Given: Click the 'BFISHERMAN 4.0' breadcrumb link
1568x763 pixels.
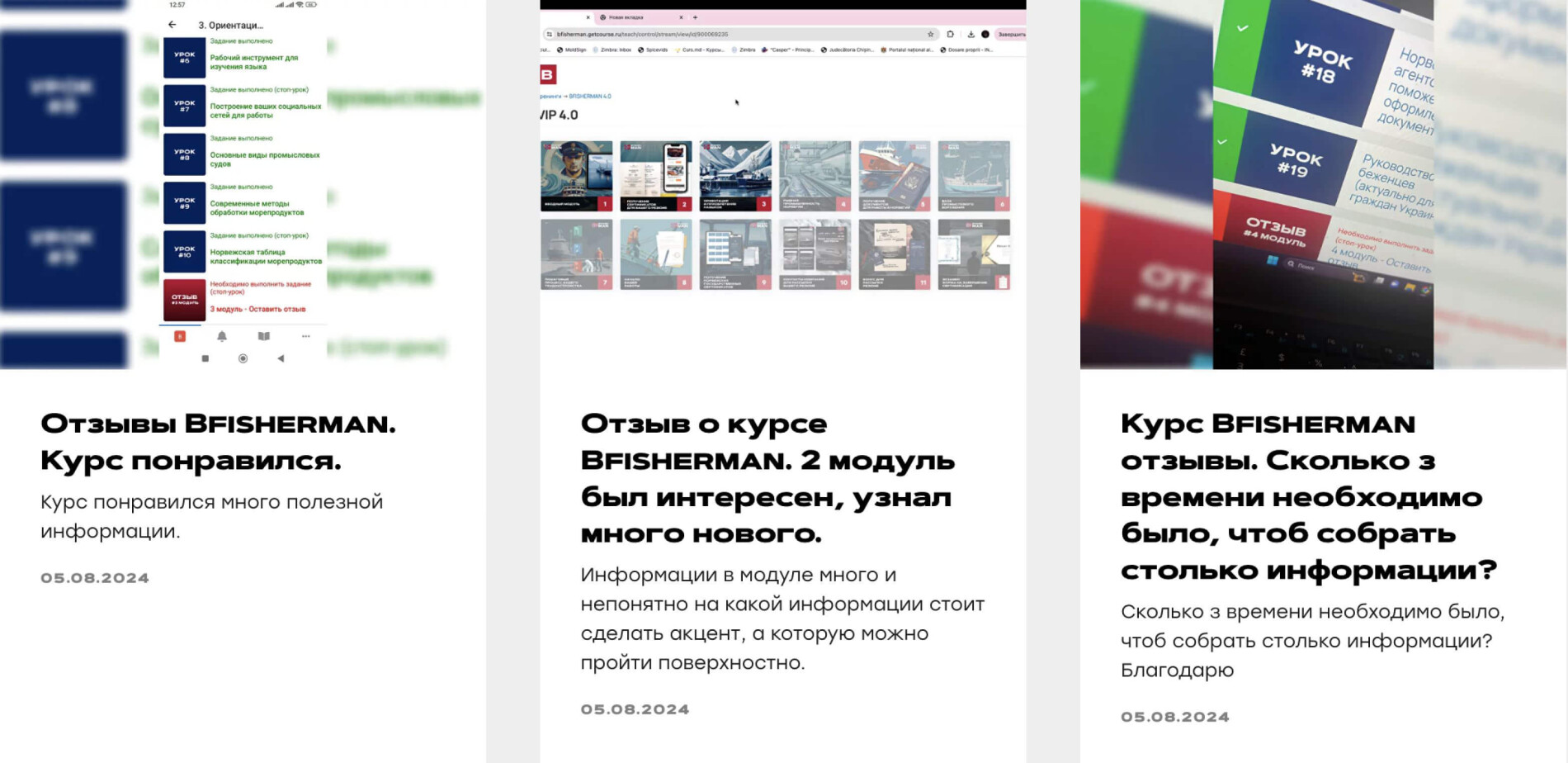Looking at the screenshot, I should coord(590,97).
